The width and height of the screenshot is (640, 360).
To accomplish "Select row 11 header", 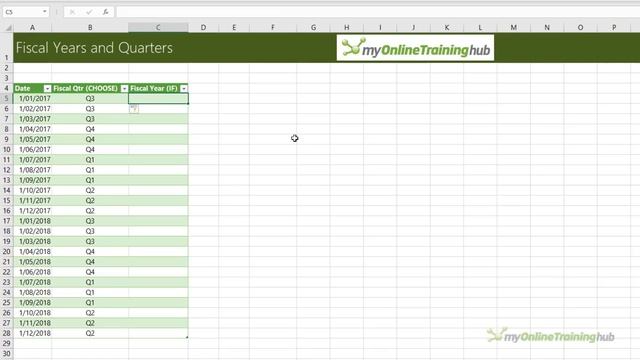I will [7, 160].
